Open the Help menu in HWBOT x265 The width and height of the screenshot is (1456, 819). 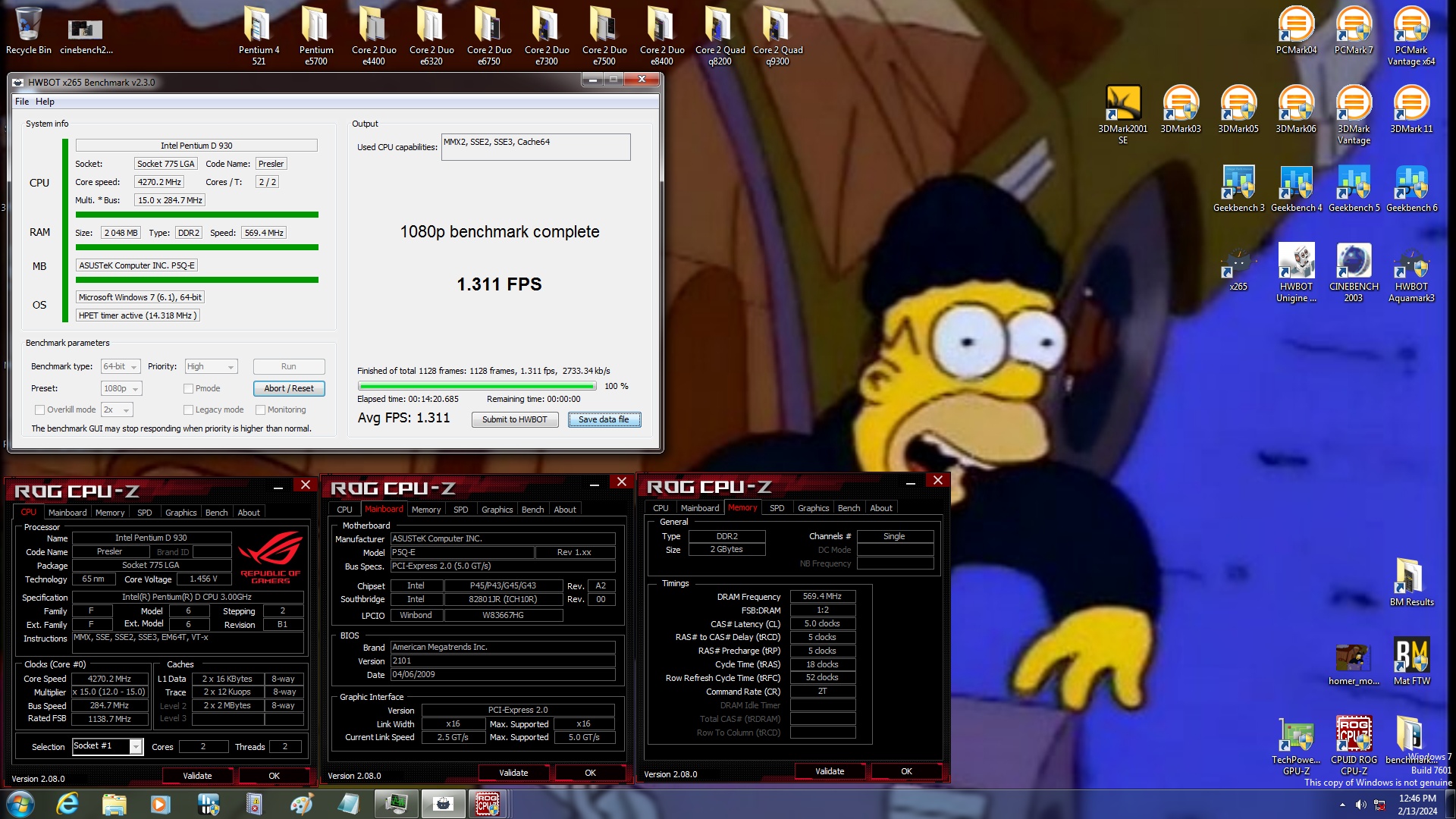(45, 101)
